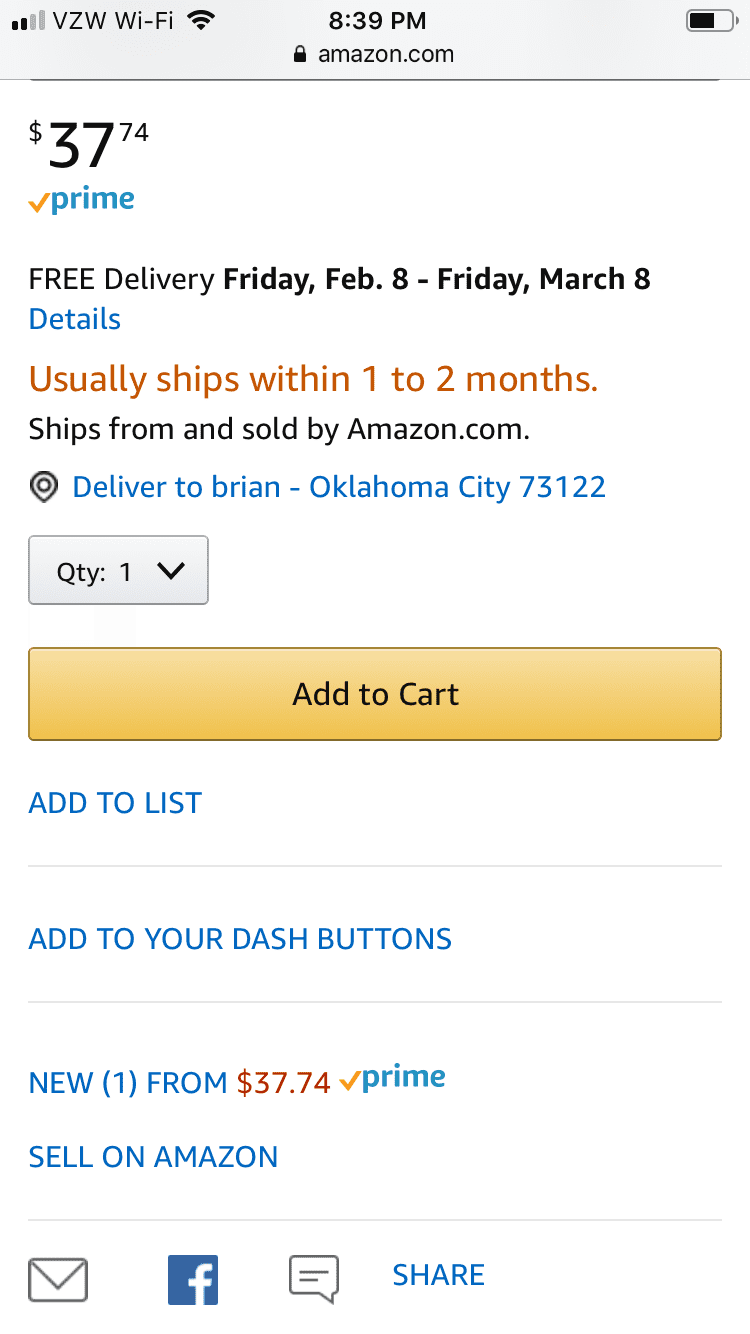Tap the location pin icon
This screenshot has width=750, height=1334.
click(43, 488)
